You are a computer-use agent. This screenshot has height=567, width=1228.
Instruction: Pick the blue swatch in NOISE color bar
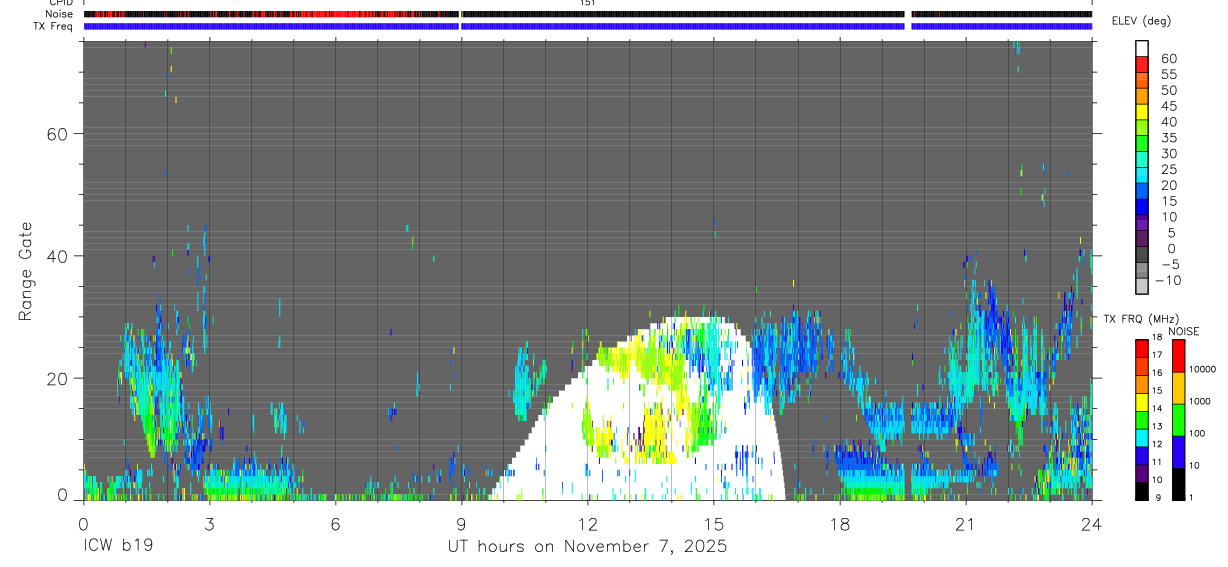pyautogui.click(x=1177, y=452)
